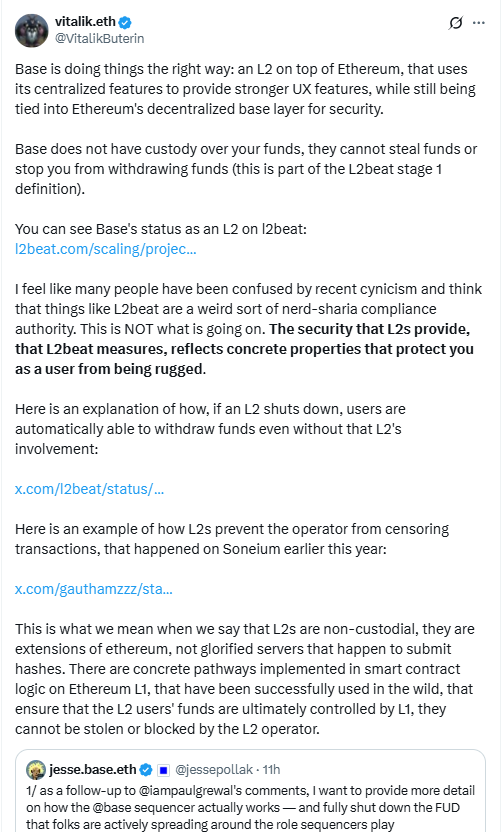Click verified badge next to jesse.base.eth
This screenshot has width=503, height=832.
(x=146, y=769)
